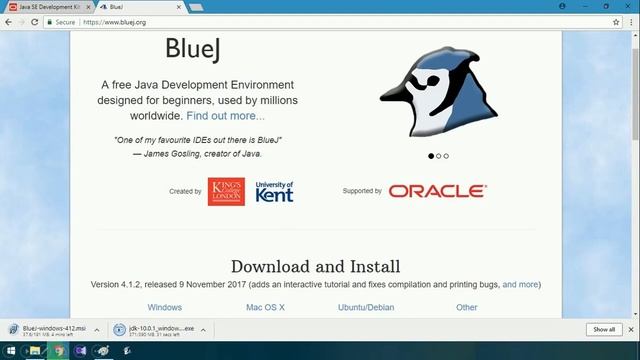Close the BlueJ tab
This screenshot has width=640, height=360.
click(x=179, y=7)
